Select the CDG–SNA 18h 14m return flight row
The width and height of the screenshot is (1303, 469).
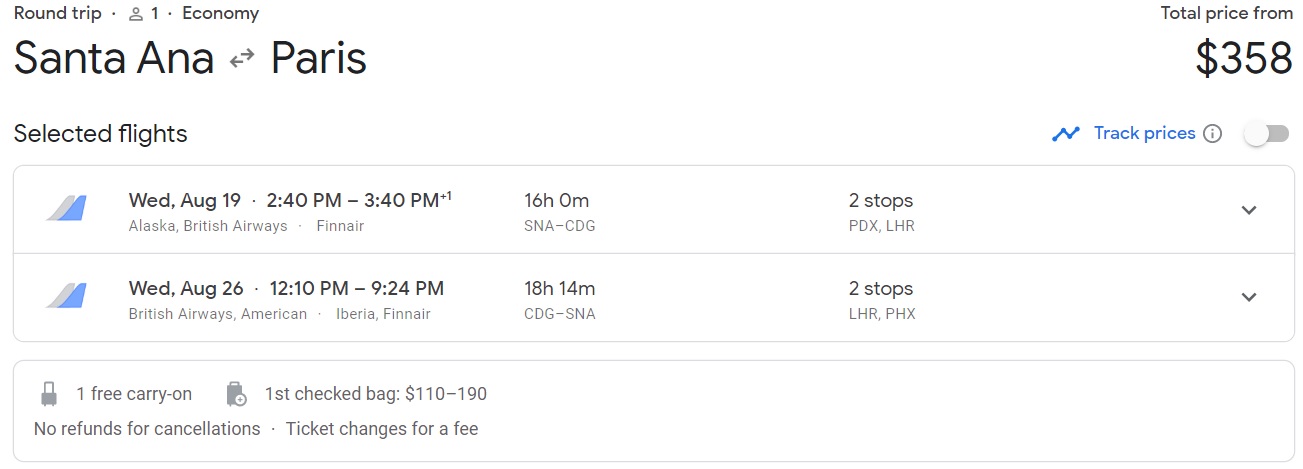560,297
